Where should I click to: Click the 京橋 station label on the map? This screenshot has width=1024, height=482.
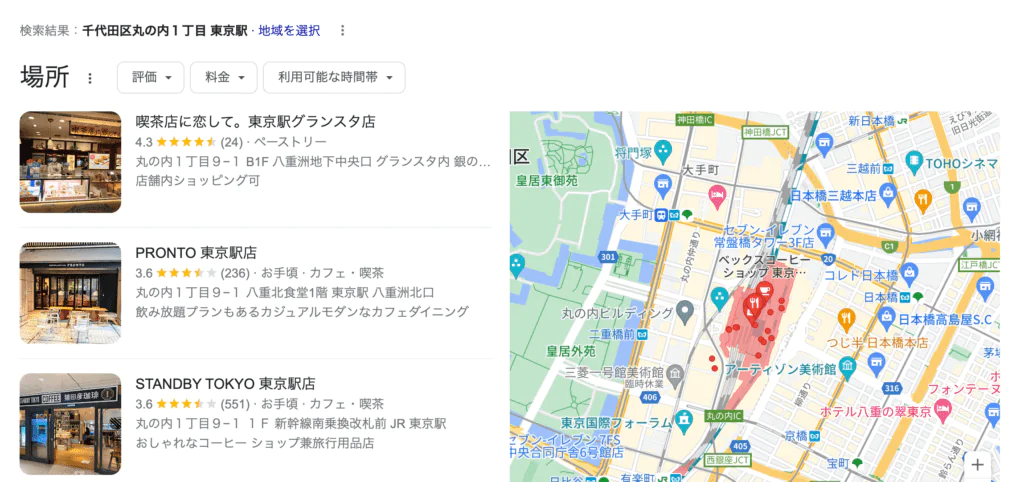coord(803,435)
